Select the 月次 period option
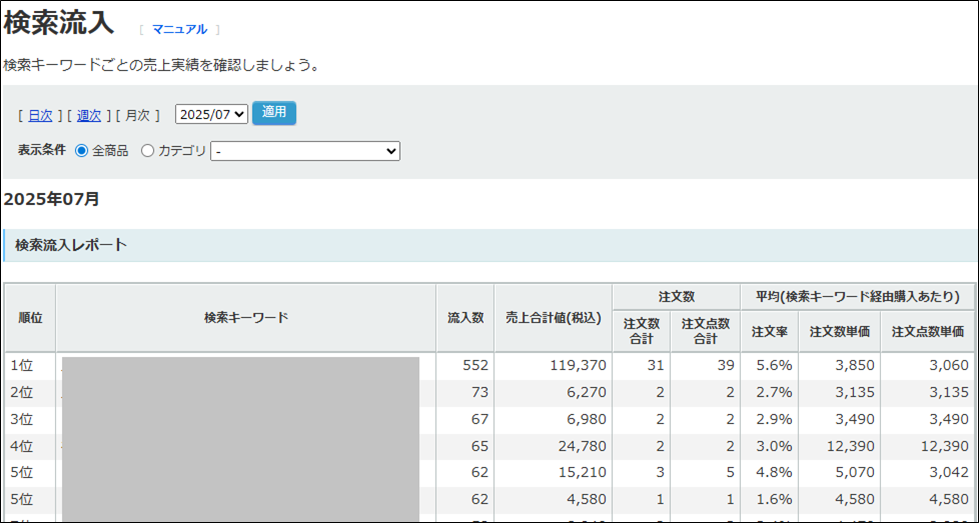The width and height of the screenshot is (979, 523). [x=137, y=115]
